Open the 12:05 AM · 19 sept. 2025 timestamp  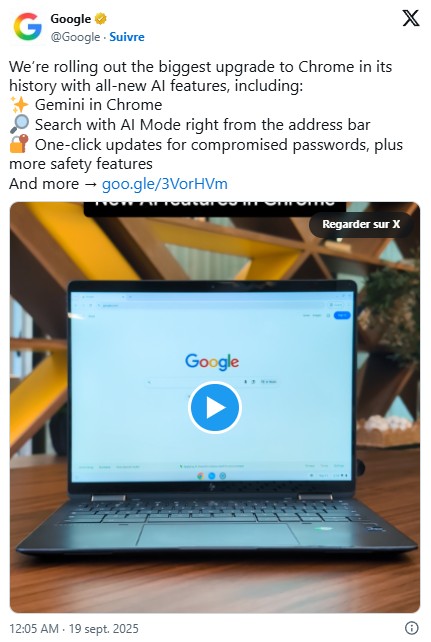coord(74,628)
